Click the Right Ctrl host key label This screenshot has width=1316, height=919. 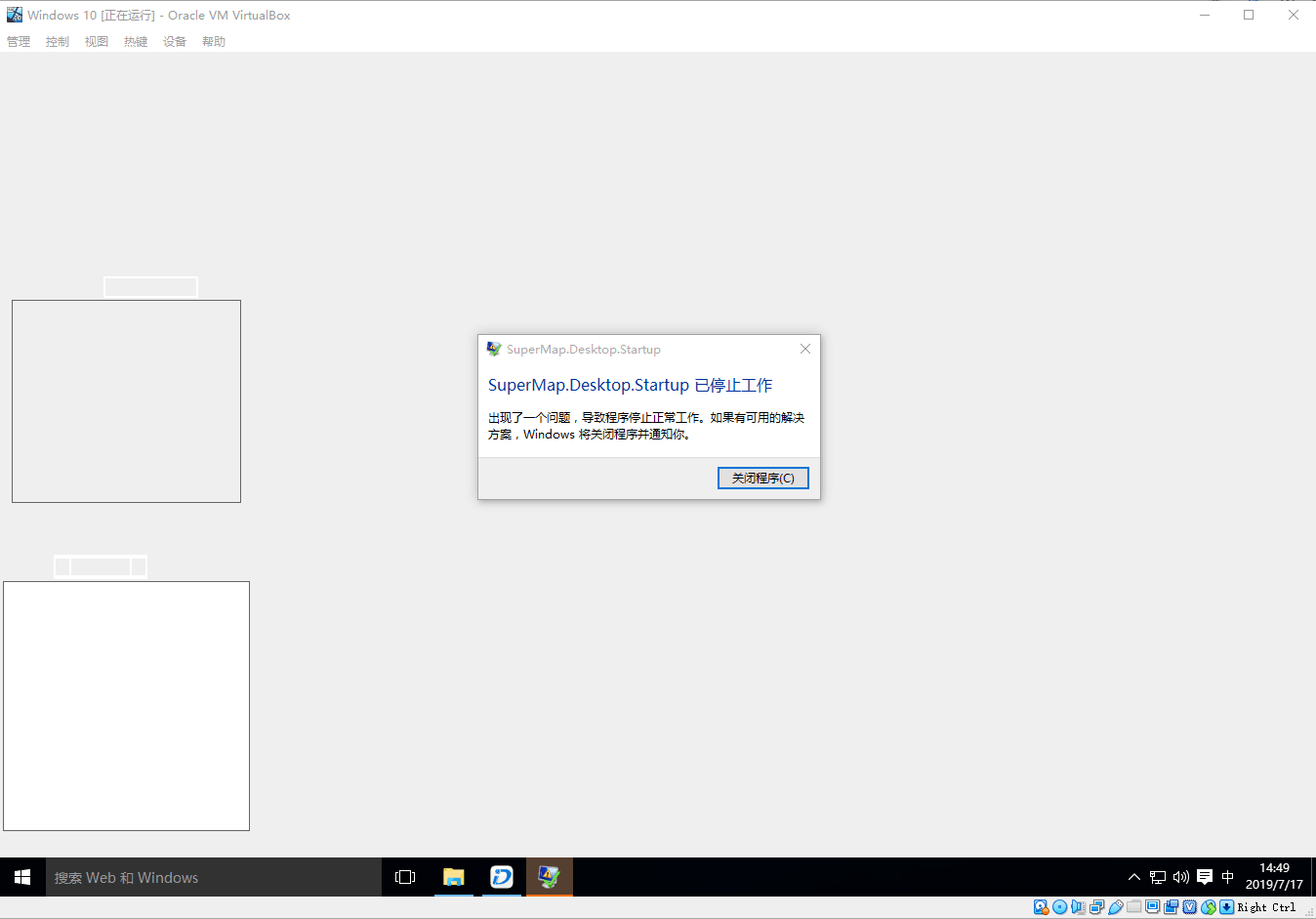[x=1266, y=907]
